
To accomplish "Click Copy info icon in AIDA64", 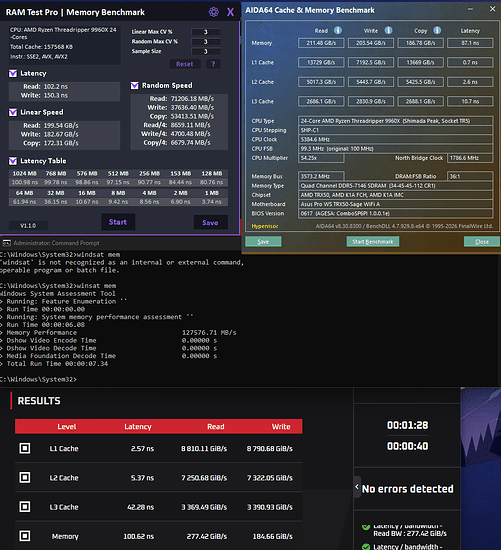I will pos(437,31).
